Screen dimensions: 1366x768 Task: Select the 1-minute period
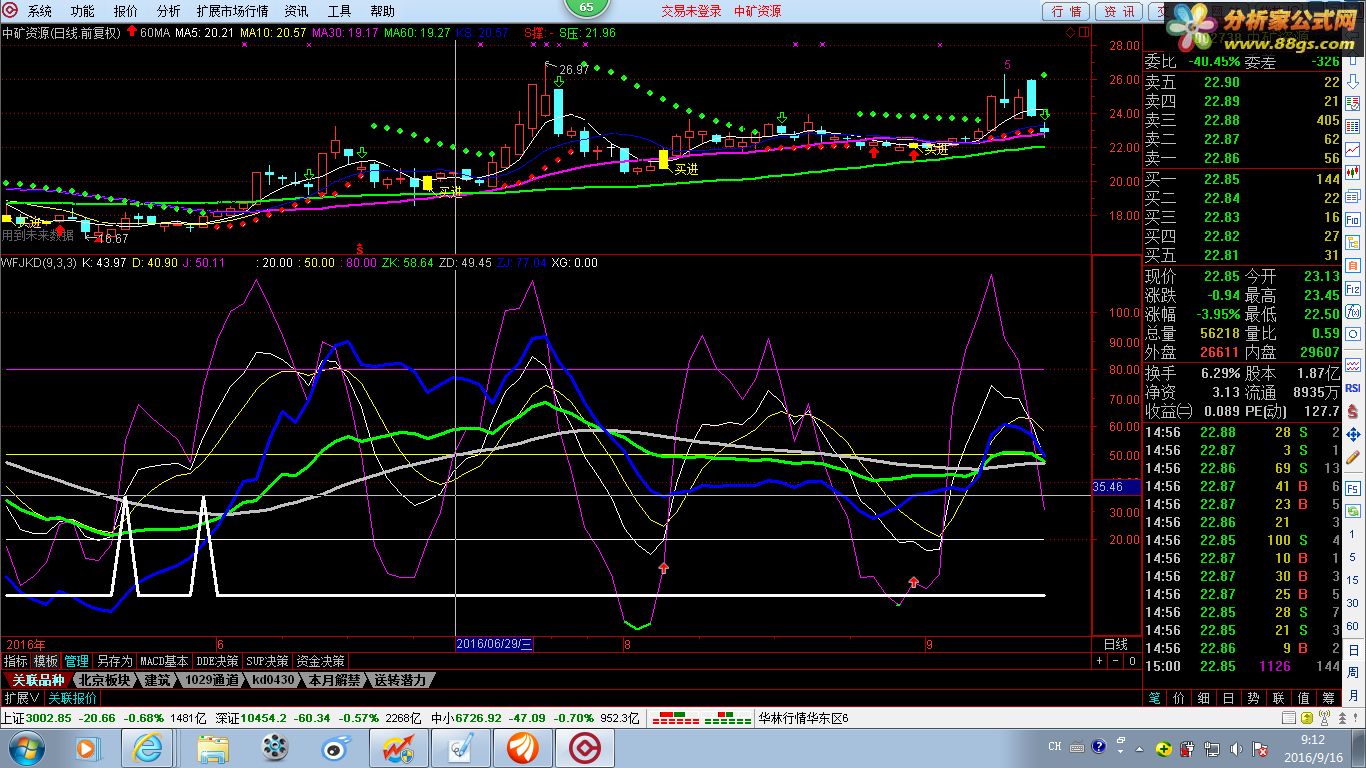click(1353, 534)
